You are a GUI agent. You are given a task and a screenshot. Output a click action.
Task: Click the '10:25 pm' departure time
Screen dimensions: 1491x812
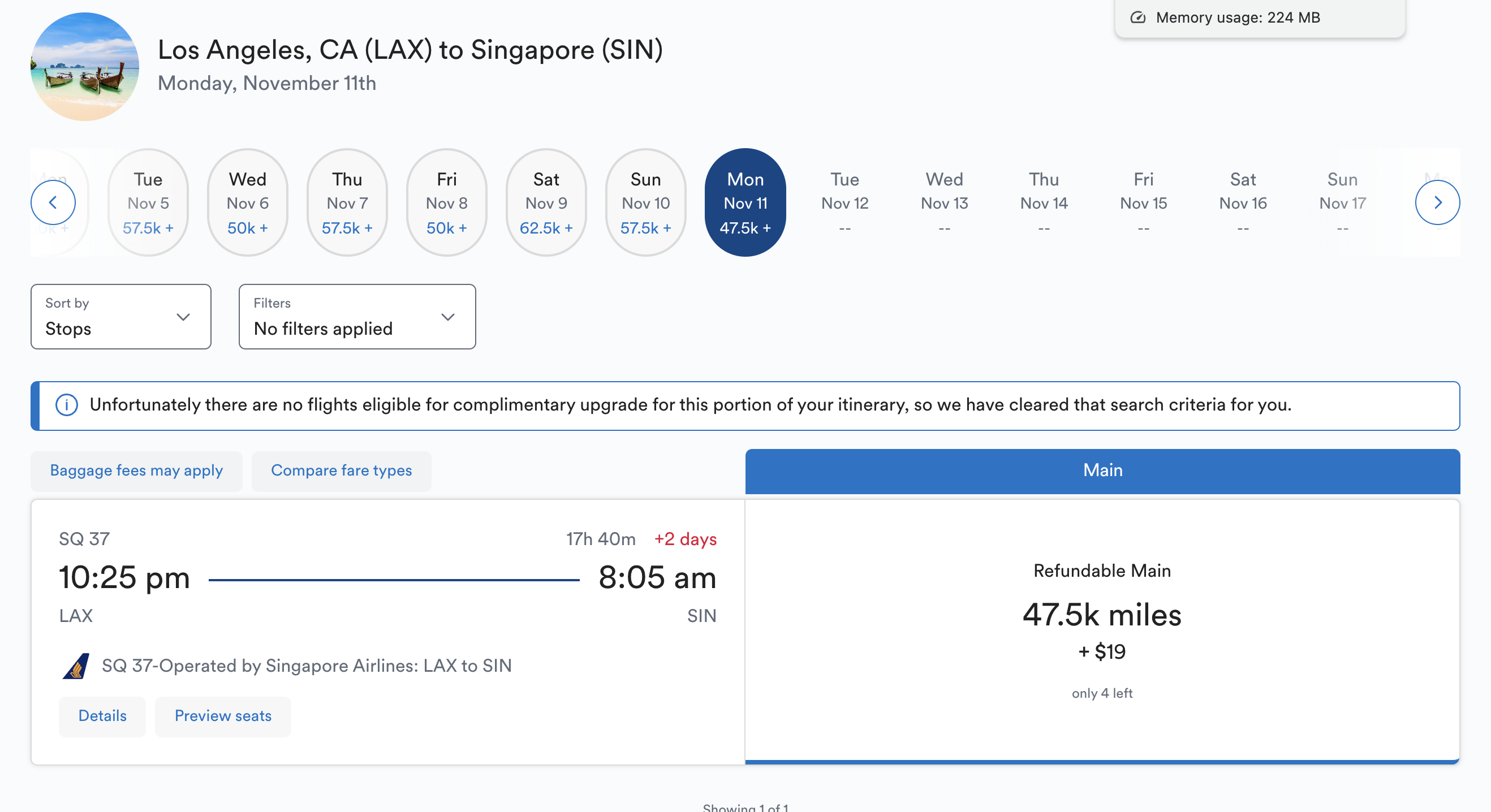(124, 577)
